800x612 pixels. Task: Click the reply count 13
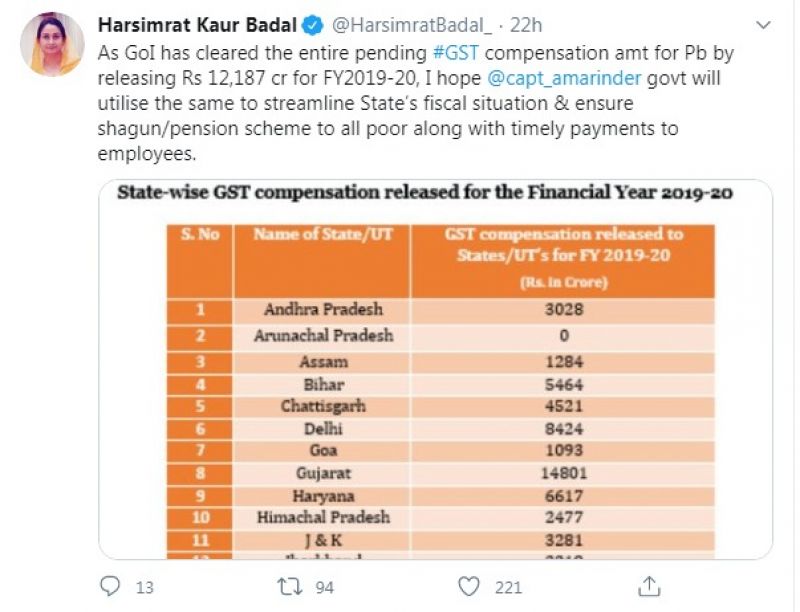click(144, 588)
